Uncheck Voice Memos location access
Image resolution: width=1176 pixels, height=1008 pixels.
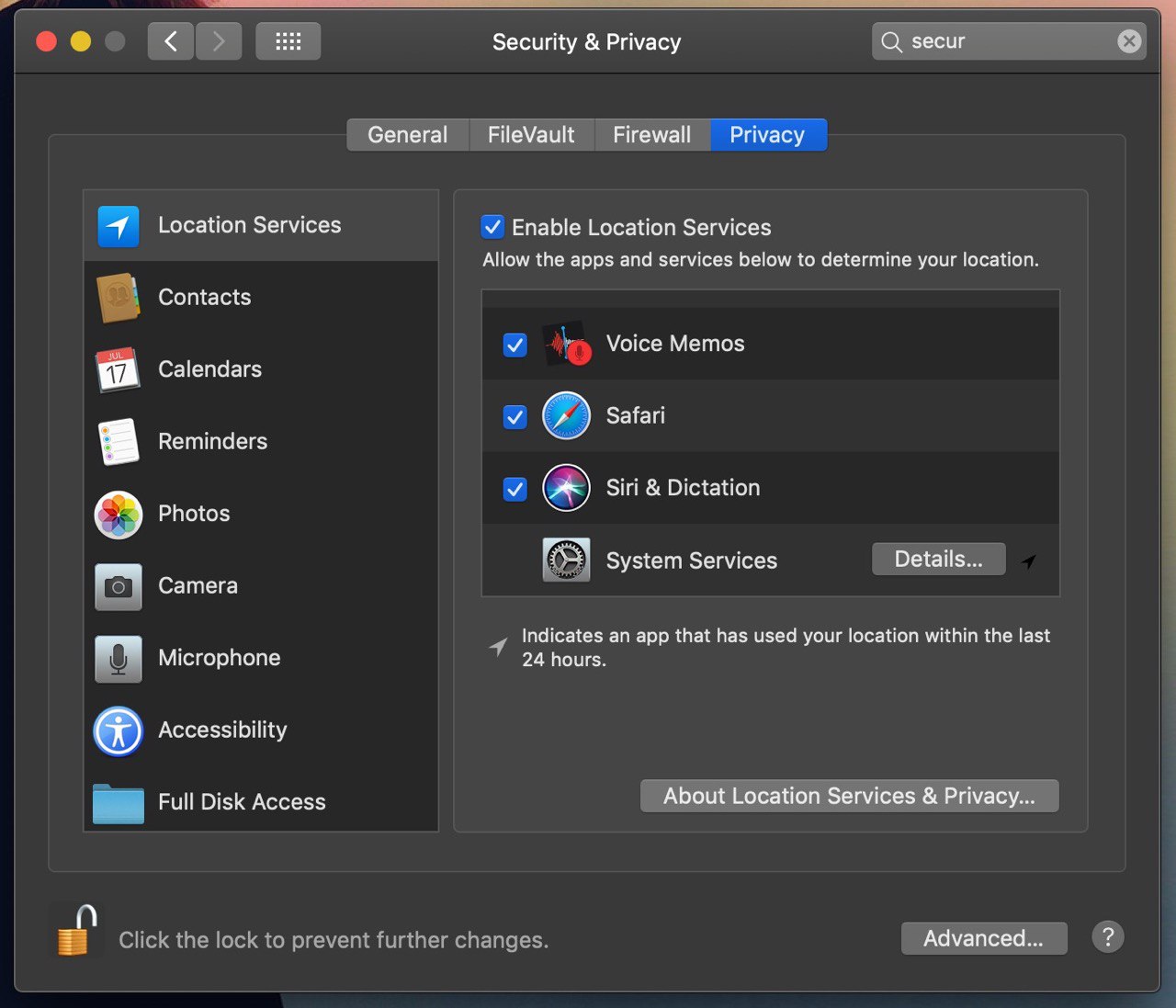pos(515,345)
